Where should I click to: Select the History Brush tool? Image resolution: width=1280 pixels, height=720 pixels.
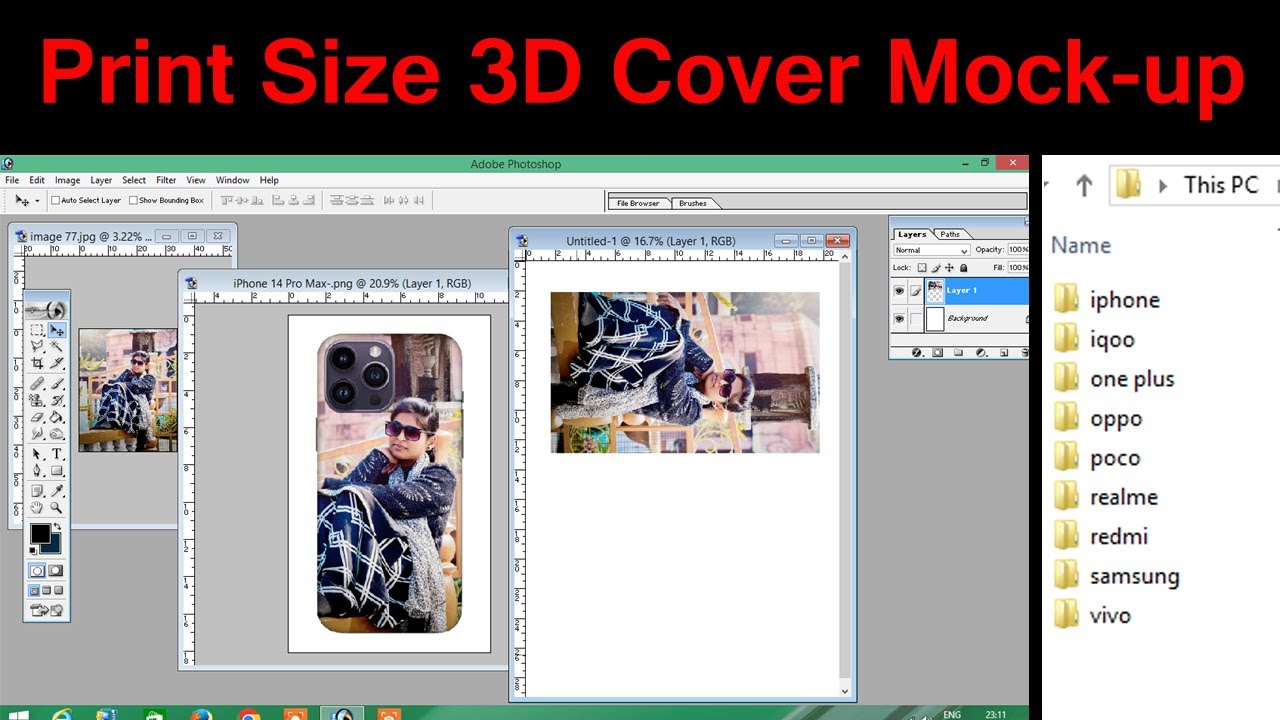[x=57, y=401]
